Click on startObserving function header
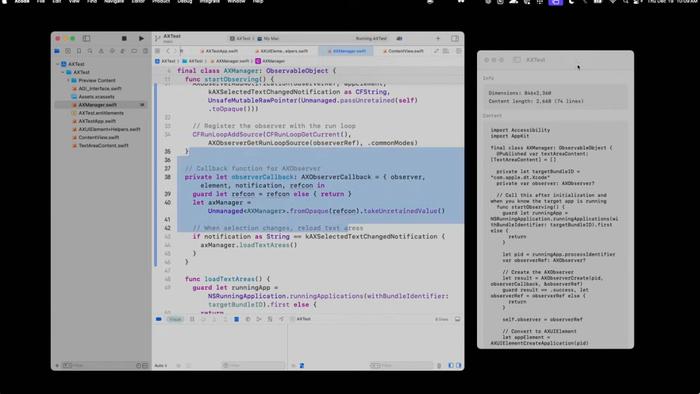Viewport: 700px width, 394px height. click(231, 79)
